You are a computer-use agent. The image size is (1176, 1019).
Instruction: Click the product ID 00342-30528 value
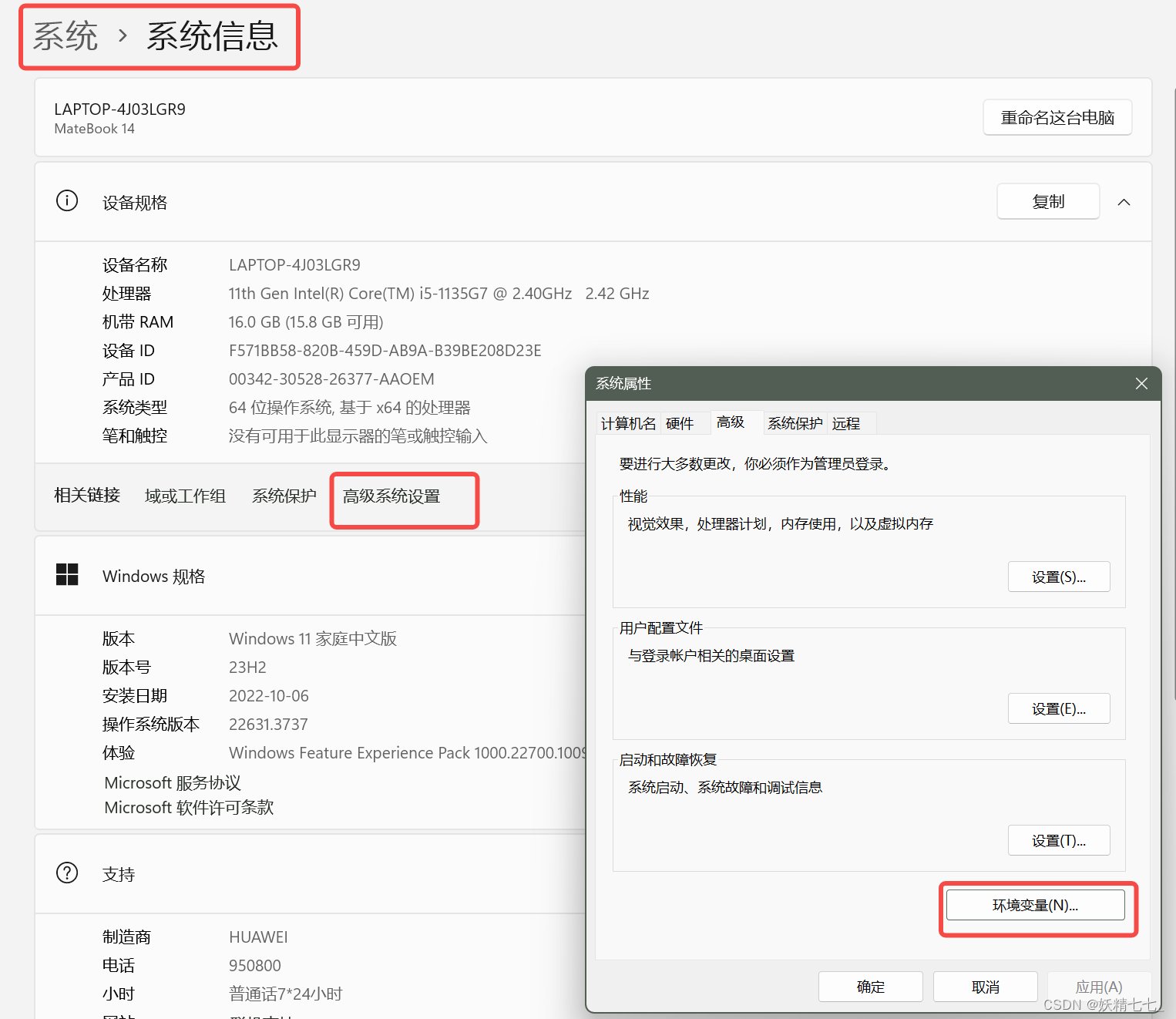point(331,379)
